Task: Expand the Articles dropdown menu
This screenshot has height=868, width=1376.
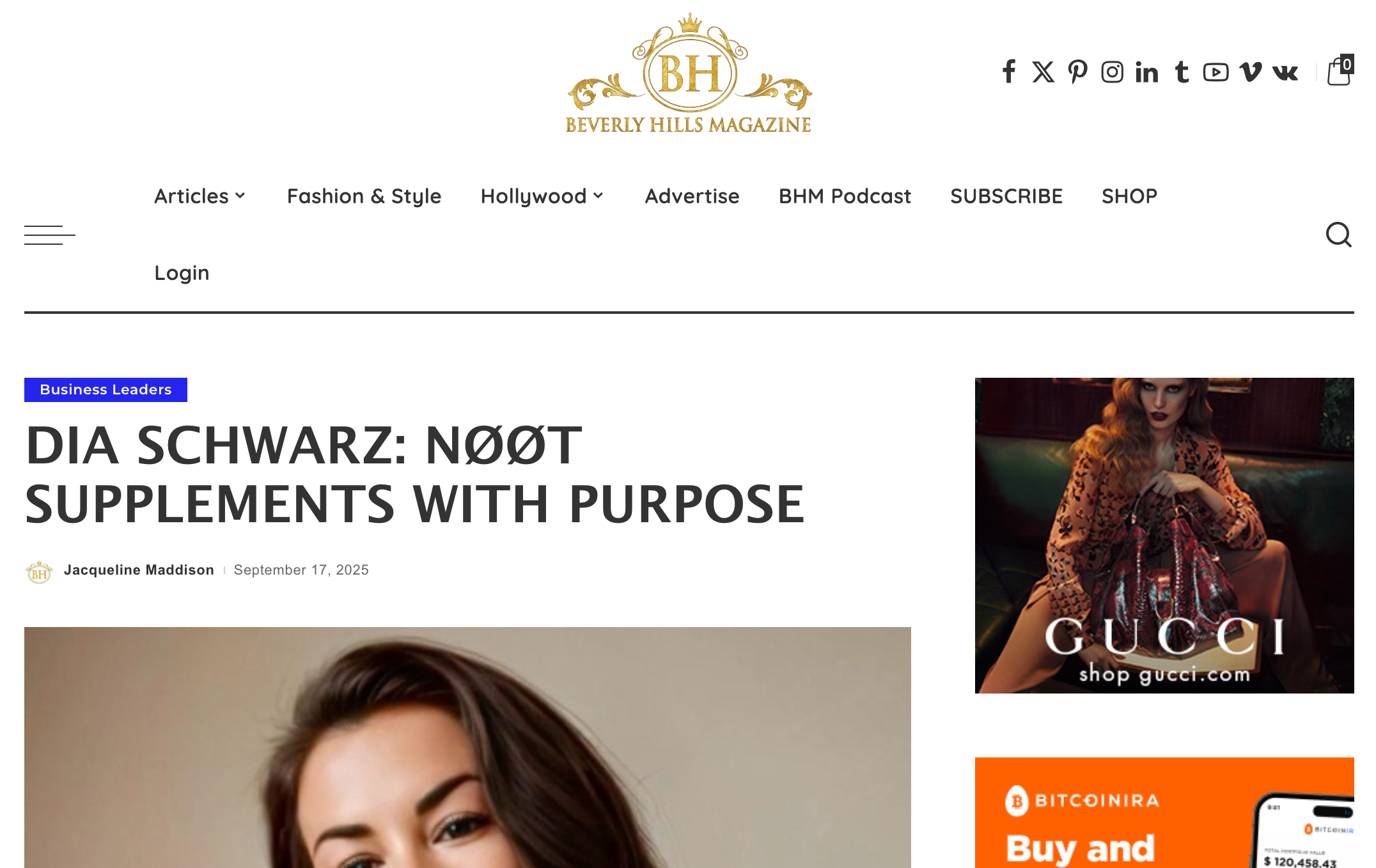Action: click(x=200, y=196)
